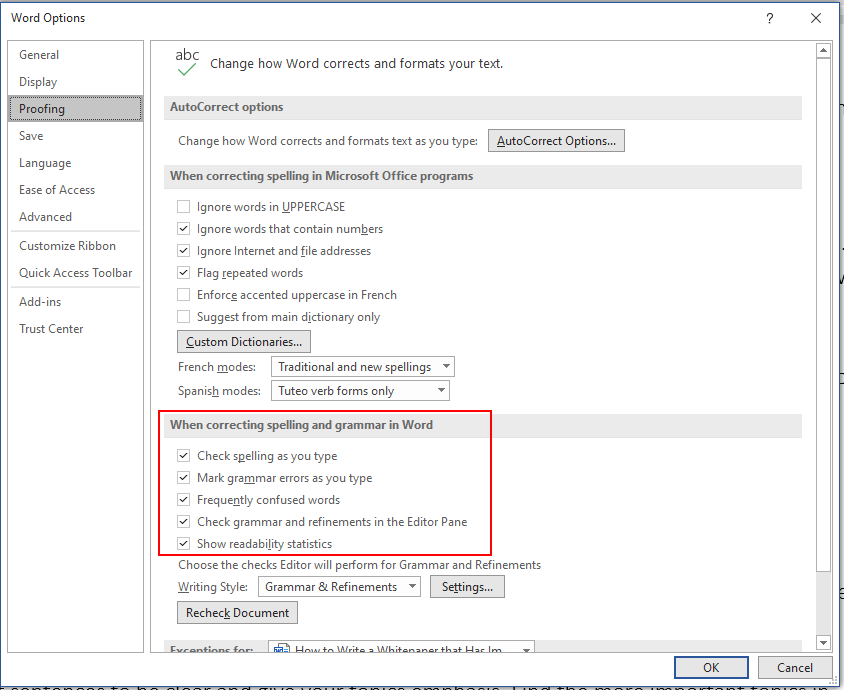The width and height of the screenshot is (844, 690).
Task: Open Custom Dictionaries dialog
Action: pyautogui.click(x=244, y=342)
